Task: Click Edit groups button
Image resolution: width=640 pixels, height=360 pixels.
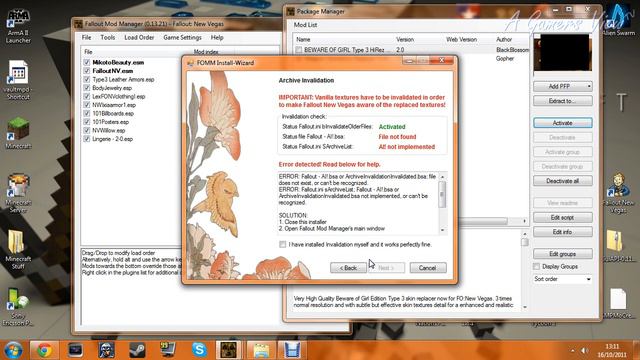Action: [562, 254]
